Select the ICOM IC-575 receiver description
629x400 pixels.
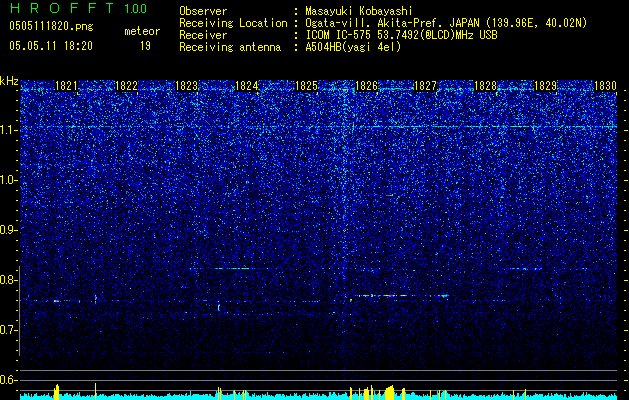pyautogui.click(x=401, y=35)
